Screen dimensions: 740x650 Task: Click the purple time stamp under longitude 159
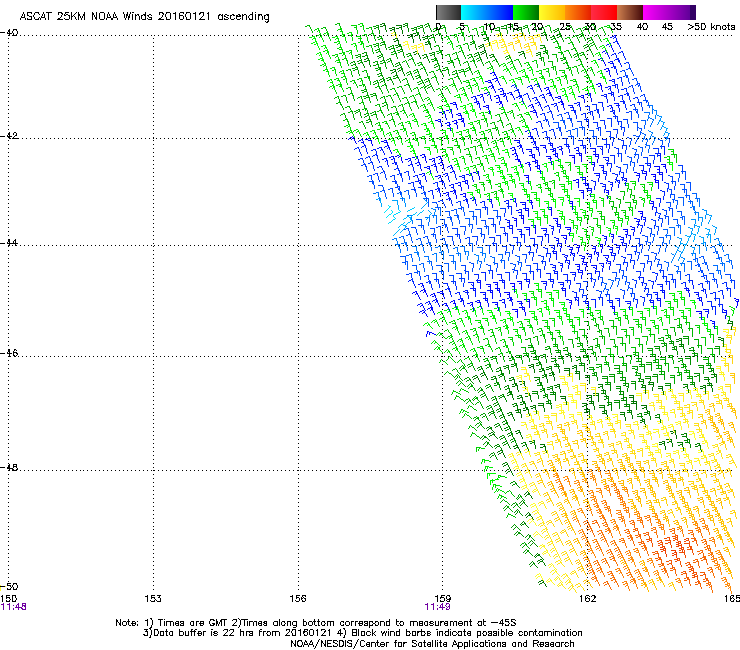pos(437,607)
